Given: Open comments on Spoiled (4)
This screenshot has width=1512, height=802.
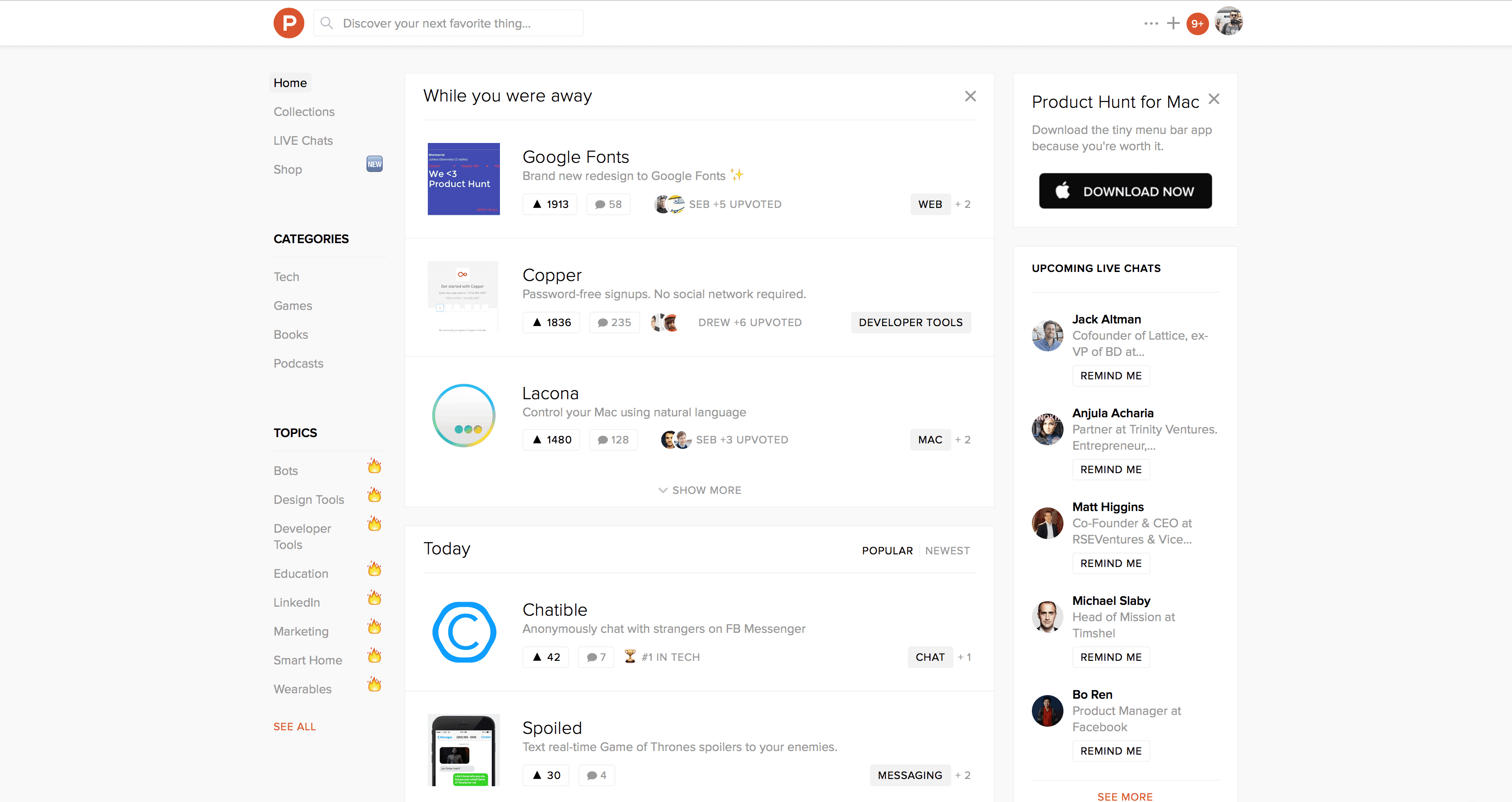Looking at the screenshot, I should click(x=596, y=775).
